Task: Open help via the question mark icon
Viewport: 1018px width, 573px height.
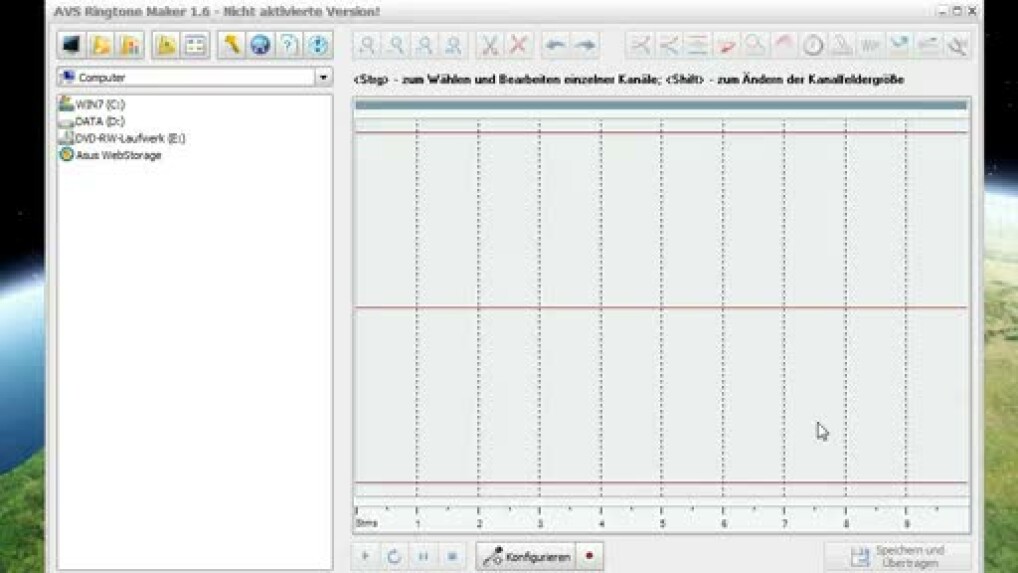Action: pos(289,45)
